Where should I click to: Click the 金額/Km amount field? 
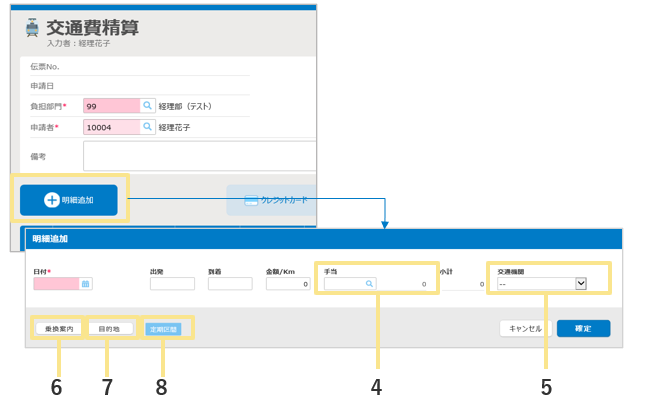pos(286,284)
